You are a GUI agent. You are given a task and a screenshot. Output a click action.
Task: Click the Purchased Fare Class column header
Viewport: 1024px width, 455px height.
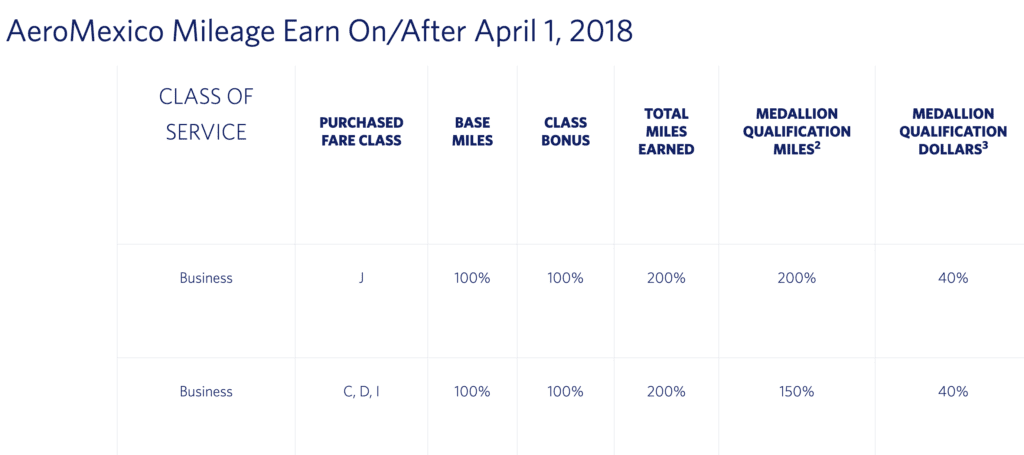(x=361, y=131)
